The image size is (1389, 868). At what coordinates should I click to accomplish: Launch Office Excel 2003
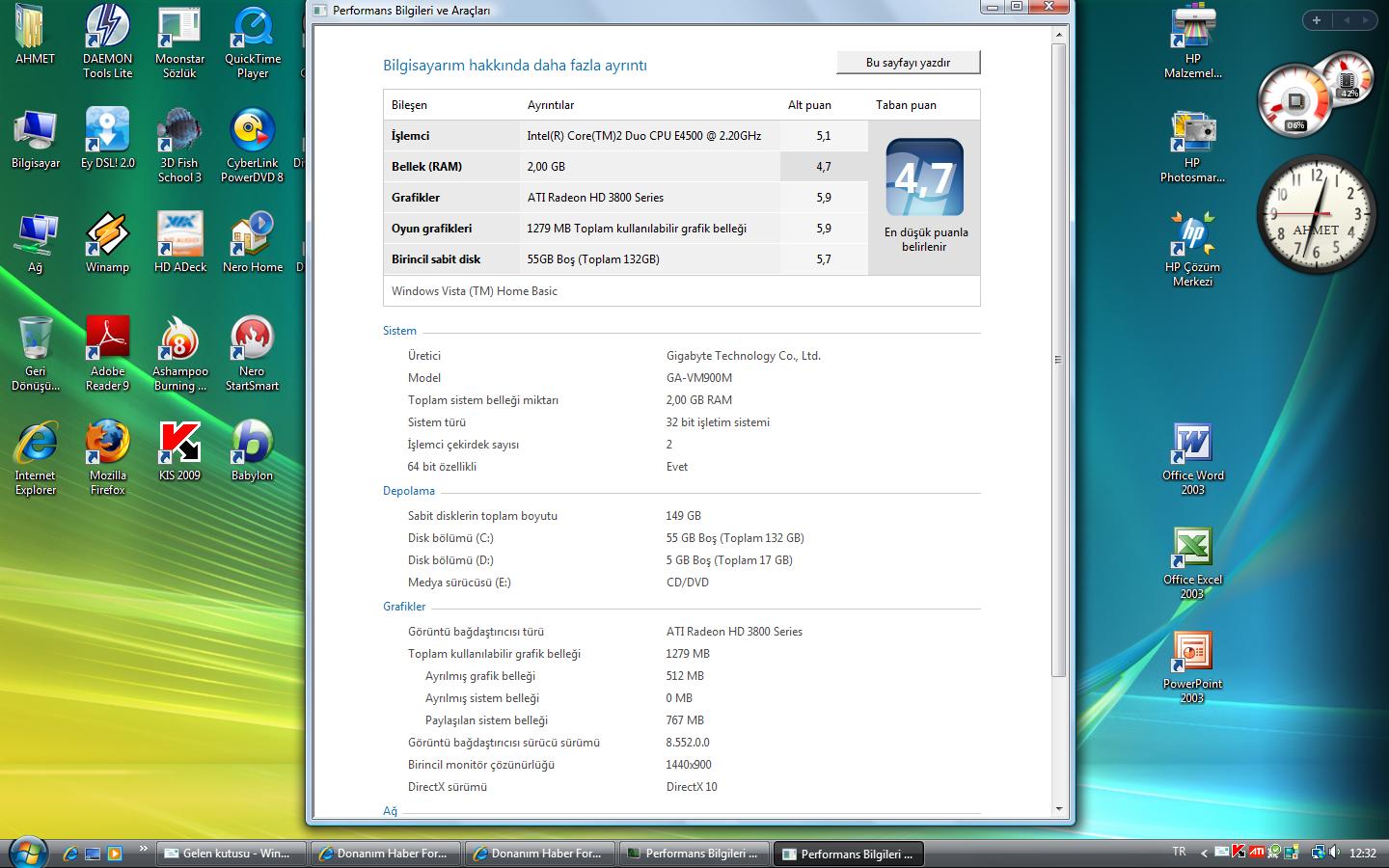[x=1192, y=561]
